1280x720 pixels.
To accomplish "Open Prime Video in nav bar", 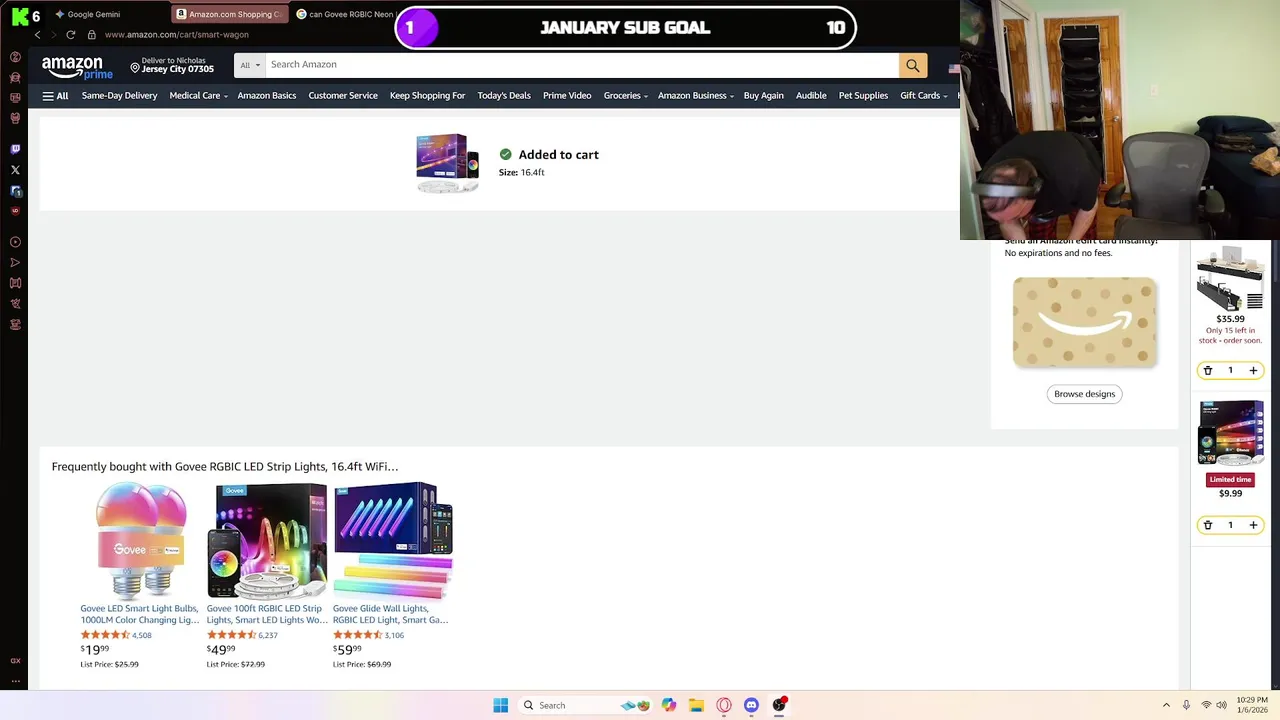I will 567,96.
